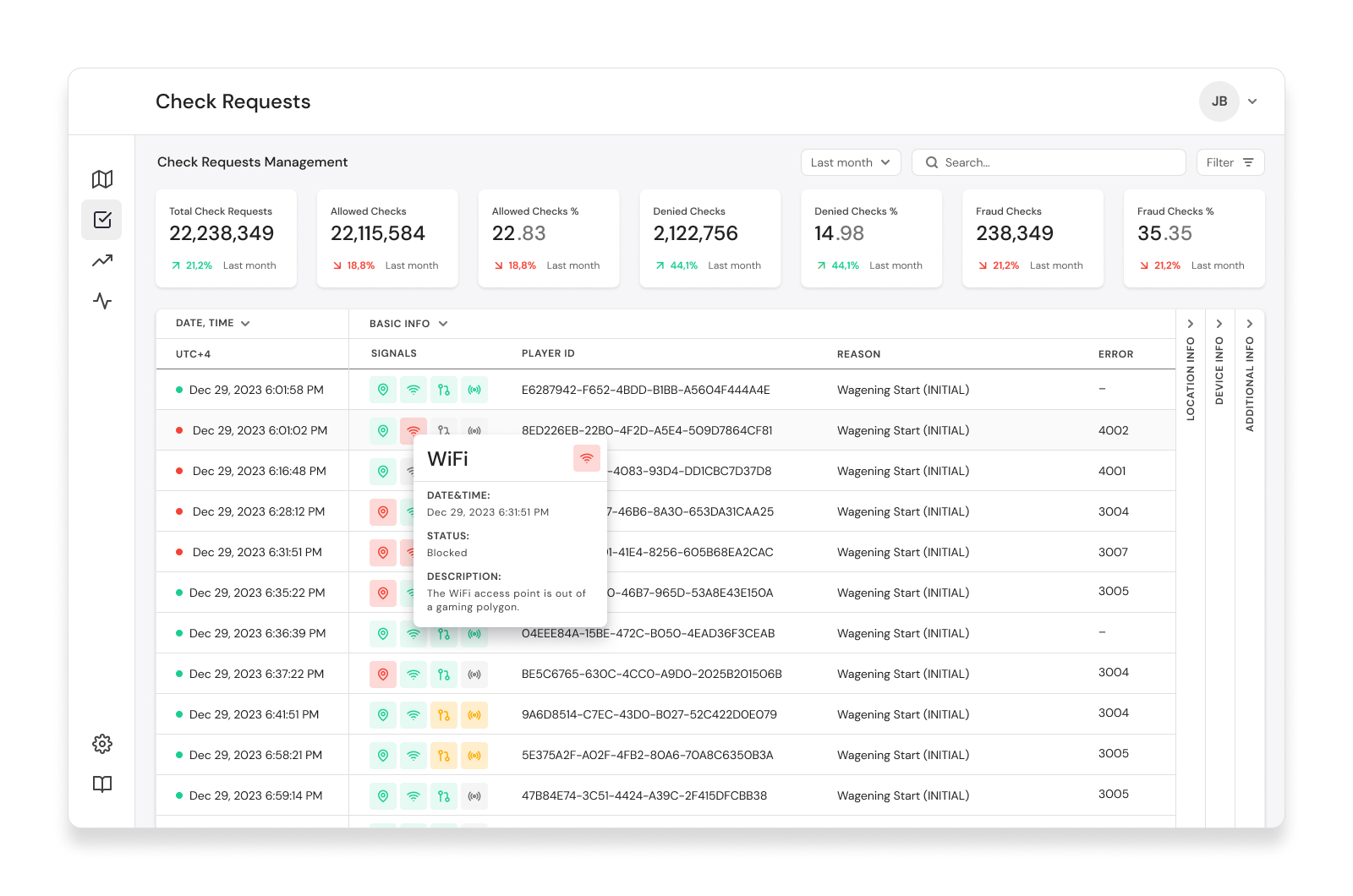Image resolution: width=1353 pixels, height=896 pixels.
Task: Open settings gear in sidebar
Action: click(x=102, y=744)
